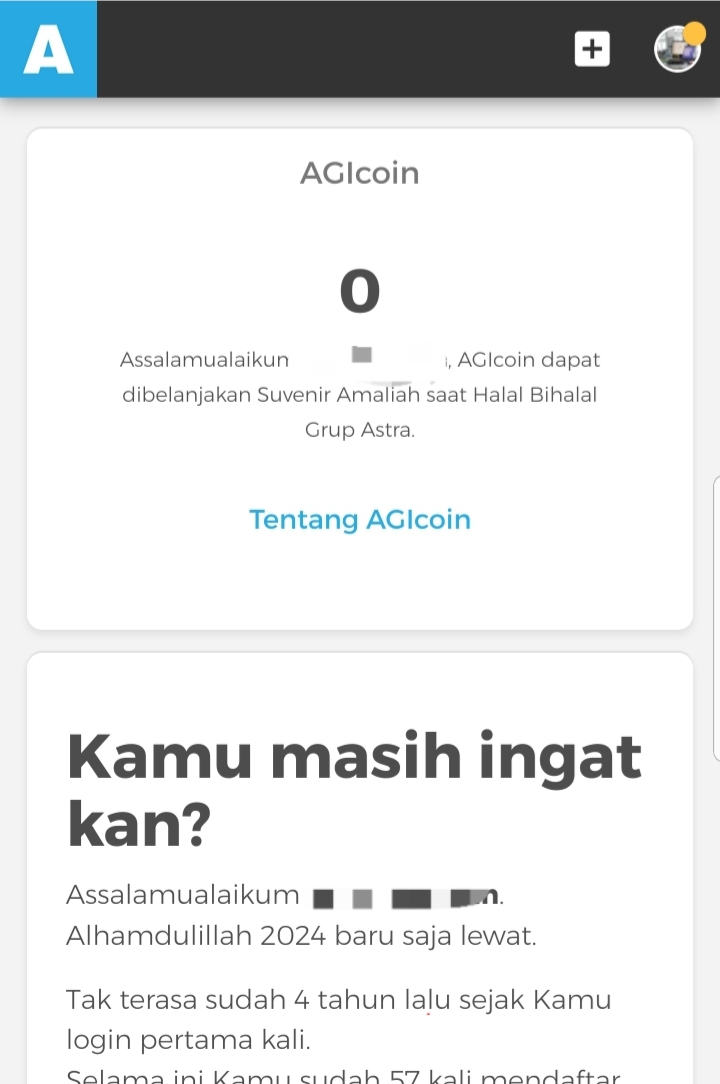Image resolution: width=720 pixels, height=1084 pixels.
Task: Click the orange notification dot on avatar
Action: pyautogui.click(x=694, y=33)
